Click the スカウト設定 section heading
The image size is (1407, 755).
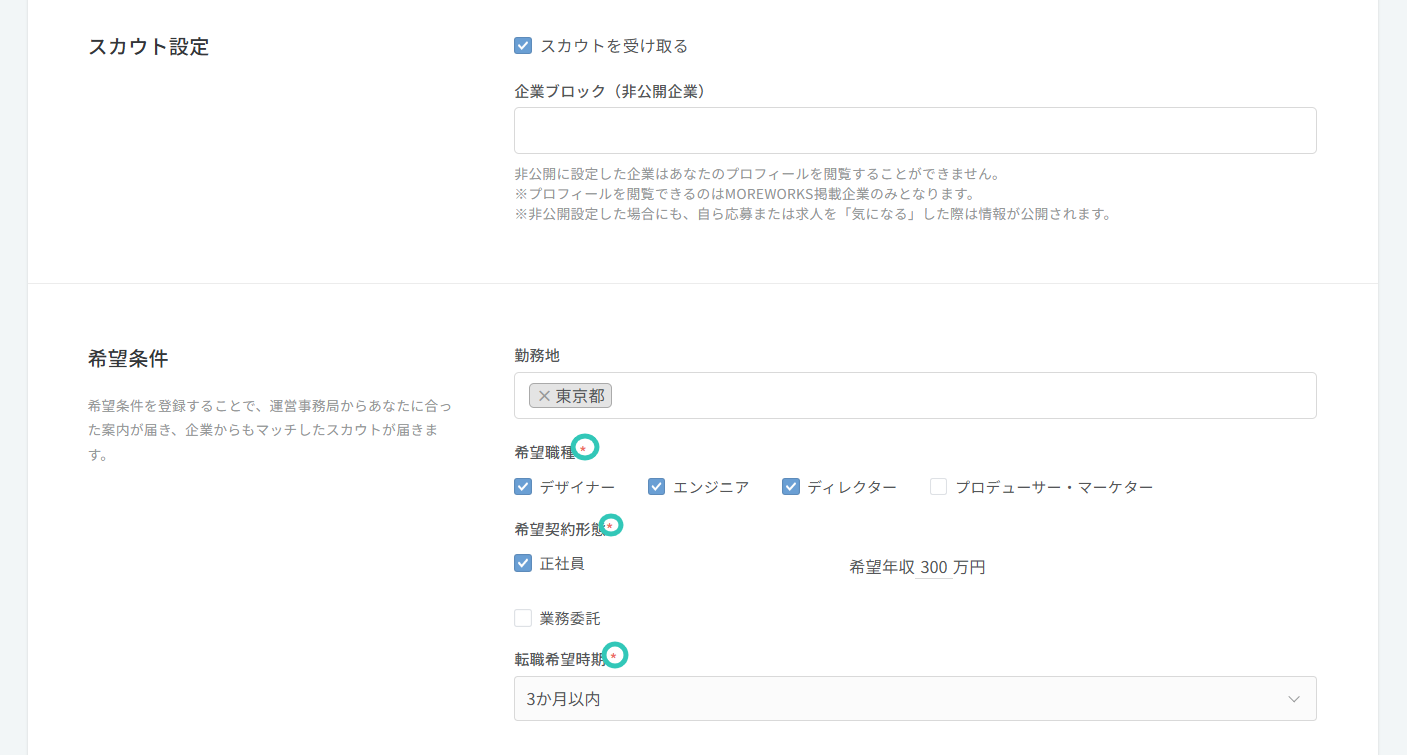[149, 47]
